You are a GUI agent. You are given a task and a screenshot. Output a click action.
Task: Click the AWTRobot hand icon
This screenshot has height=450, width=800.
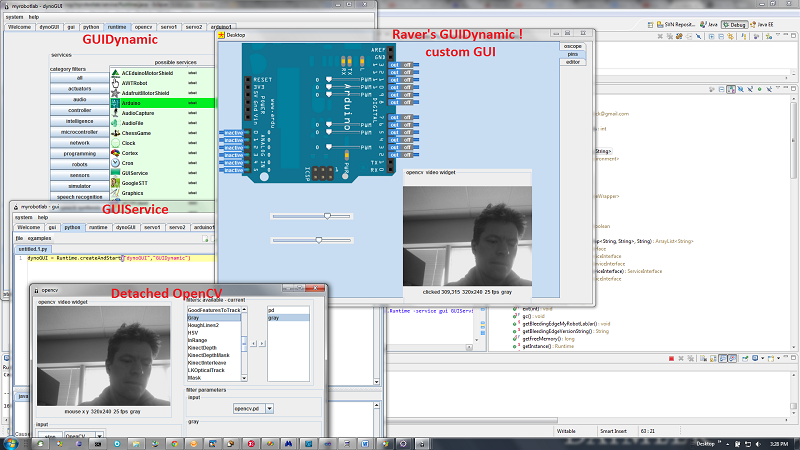coord(115,83)
